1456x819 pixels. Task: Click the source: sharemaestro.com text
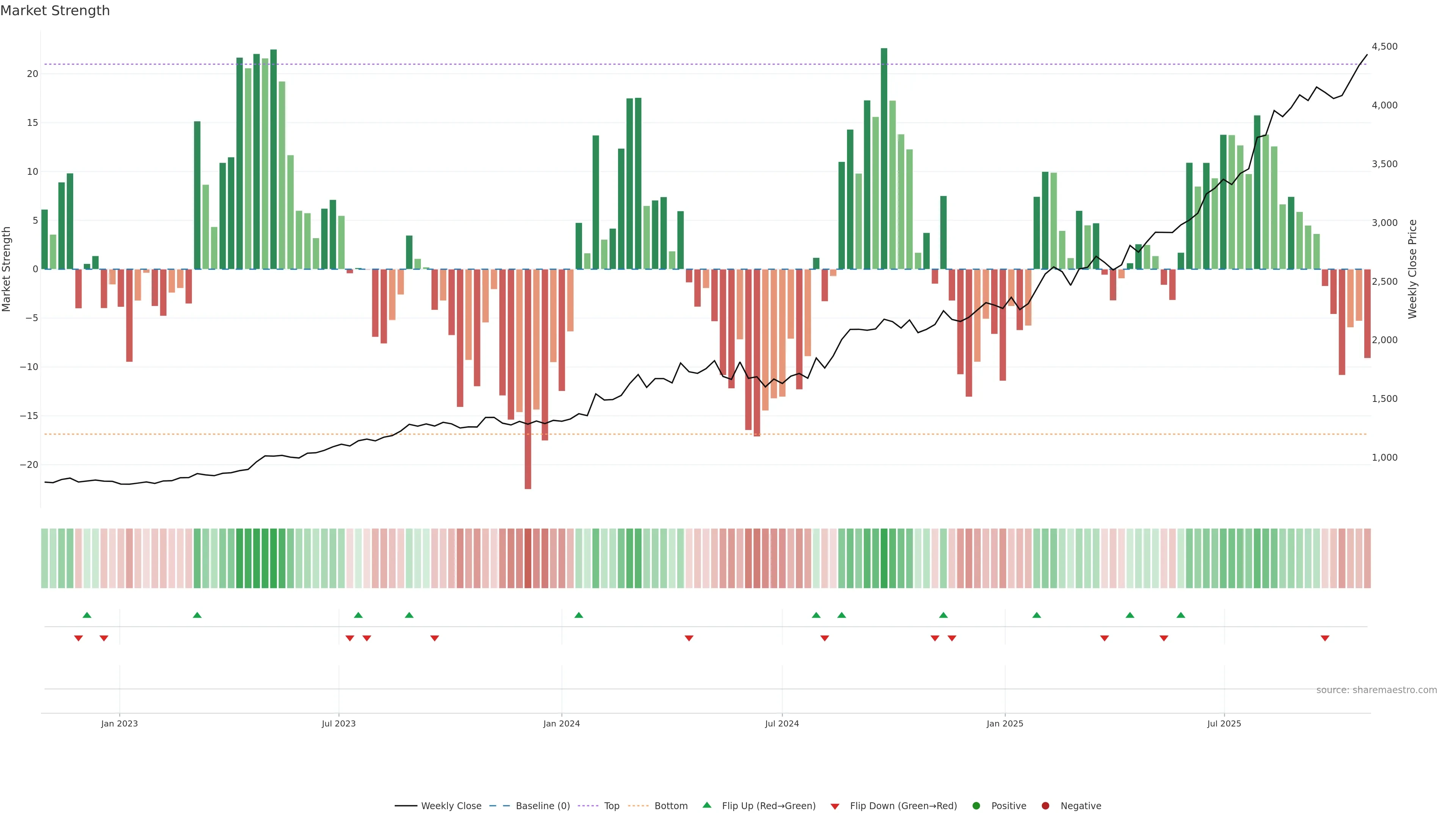(1376, 690)
